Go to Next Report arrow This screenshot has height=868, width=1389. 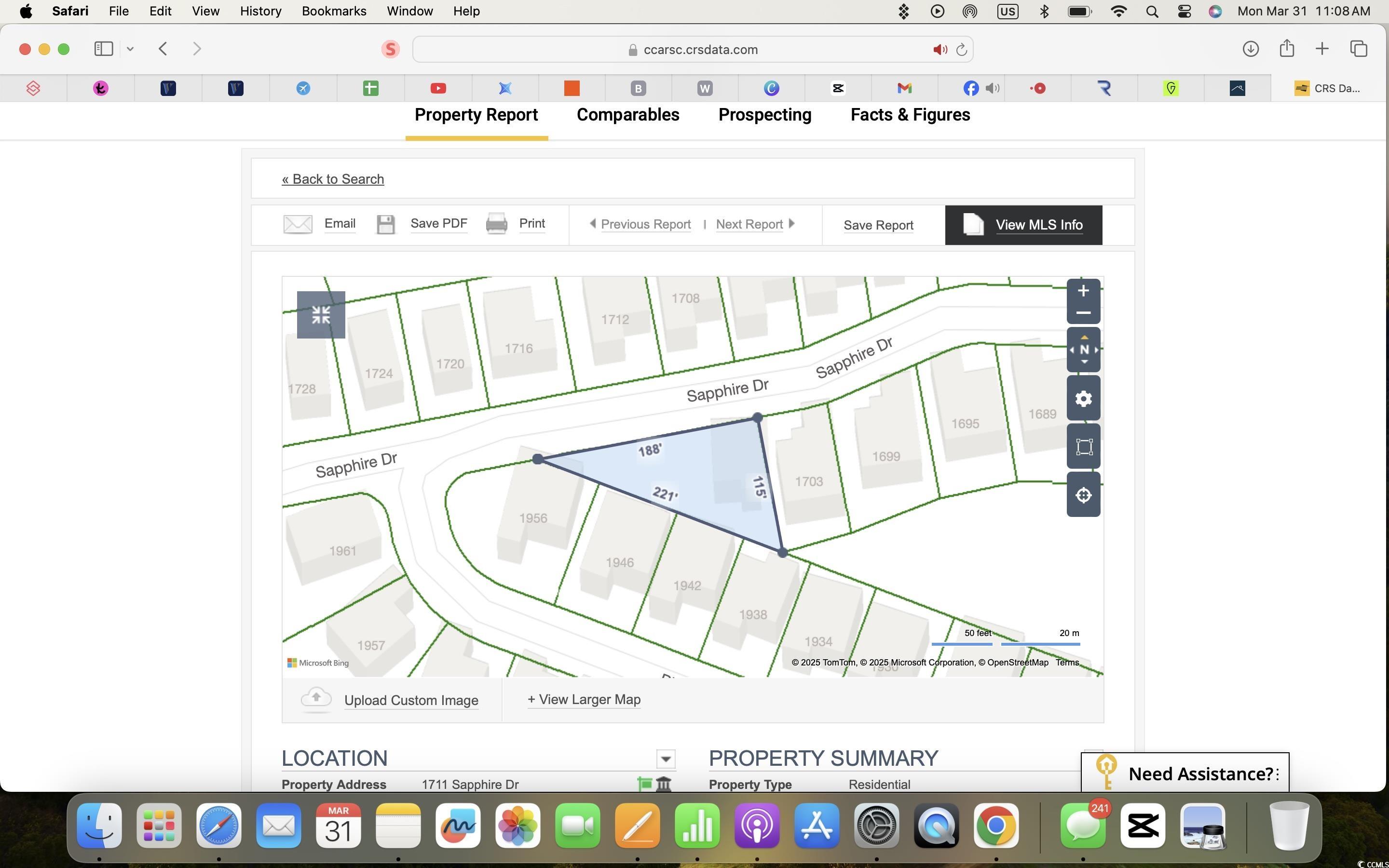pos(792,224)
